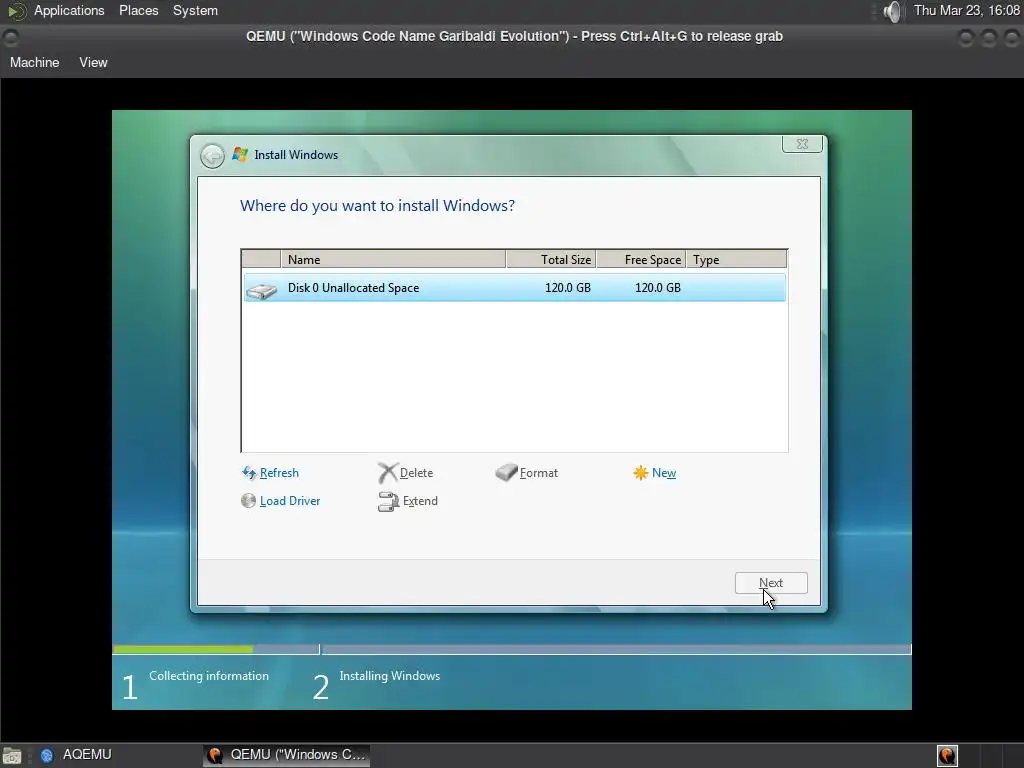This screenshot has height=768, width=1024.
Task: Click the show desktop icon in bottom panel
Action: (12, 756)
